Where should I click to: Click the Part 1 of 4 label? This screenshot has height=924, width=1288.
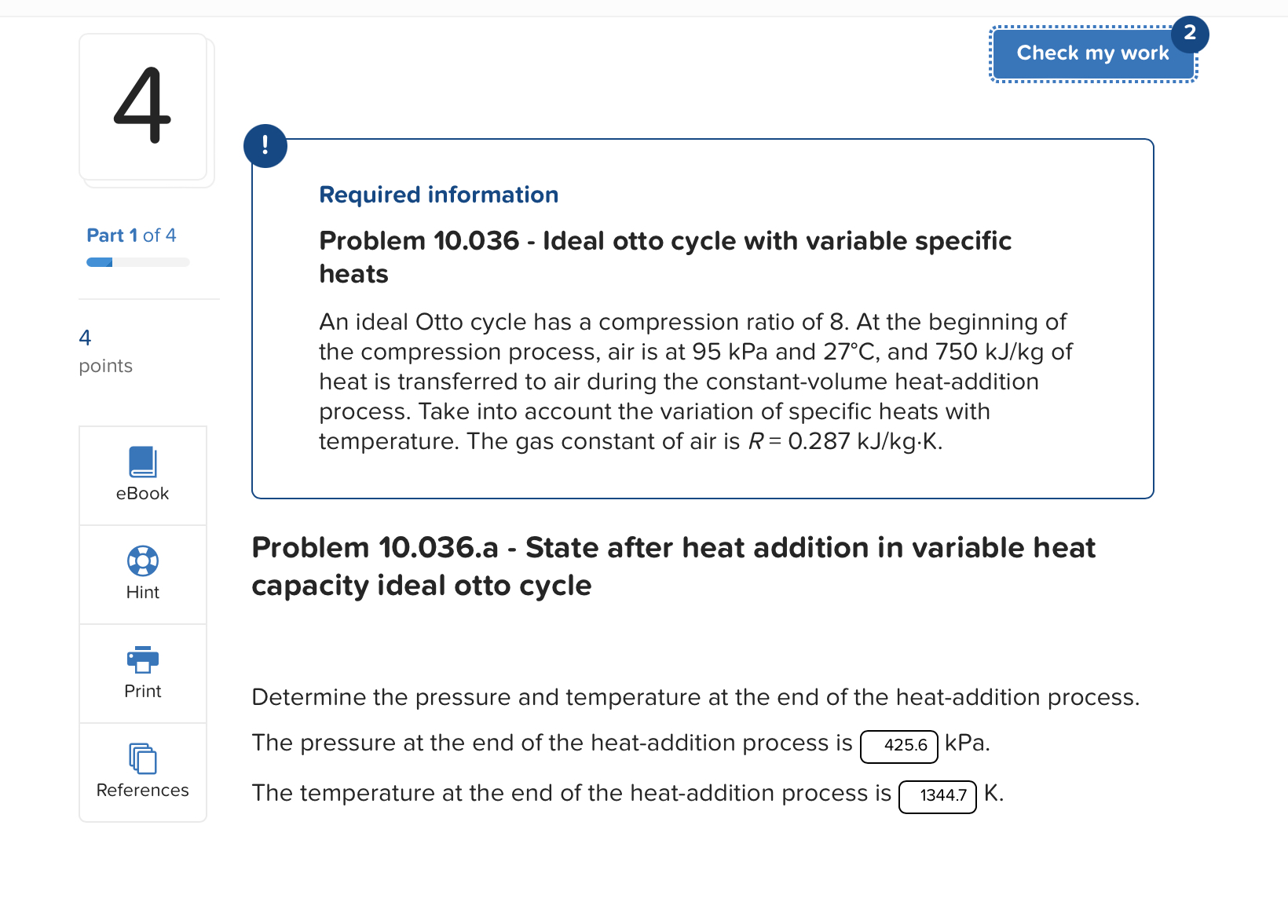(131, 235)
